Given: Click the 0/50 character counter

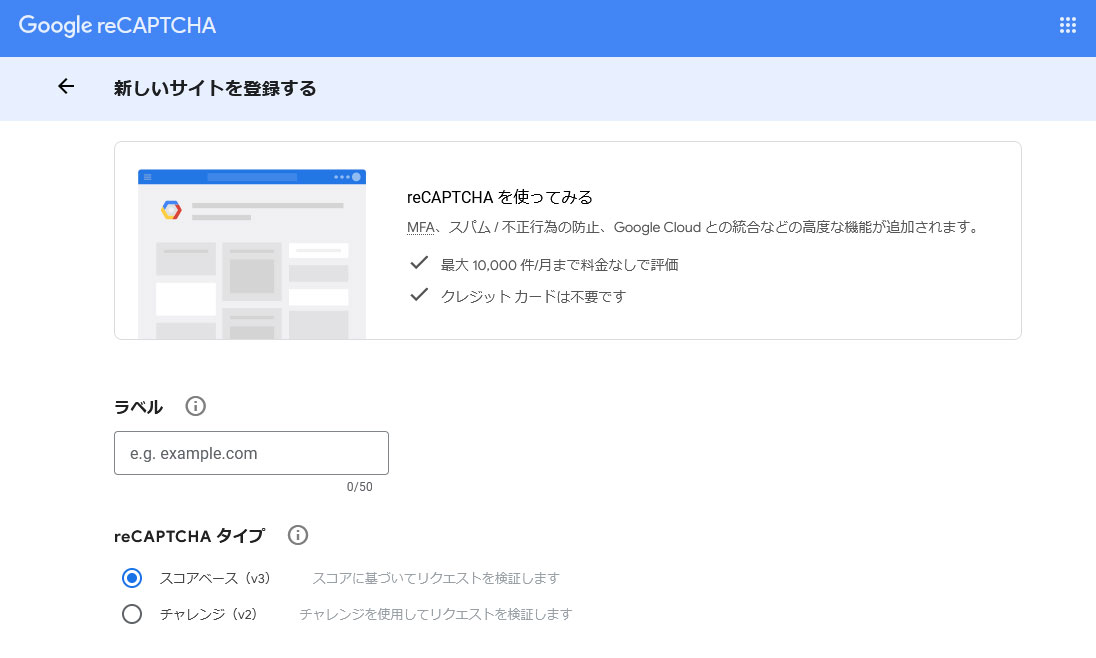Looking at the screenshot, I should pos(359,487).
